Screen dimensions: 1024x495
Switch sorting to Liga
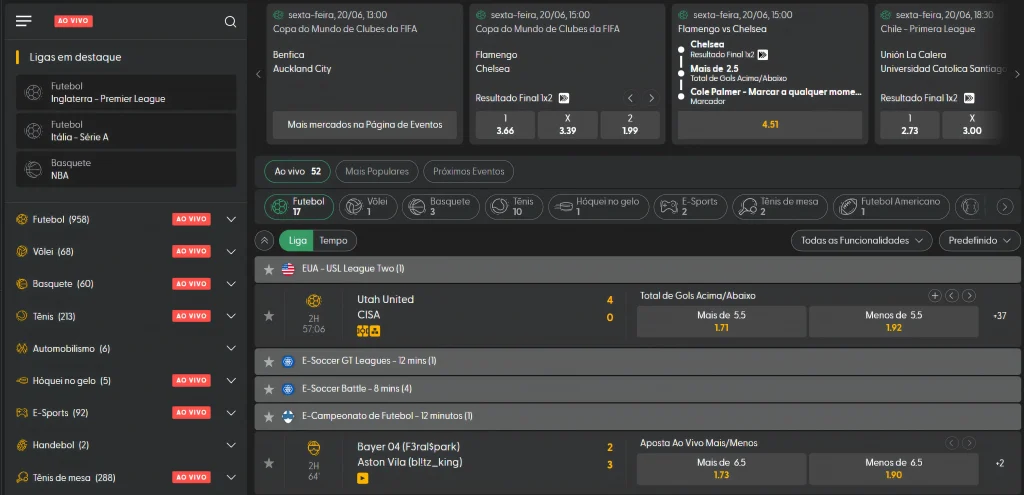(x=297, y=240)
